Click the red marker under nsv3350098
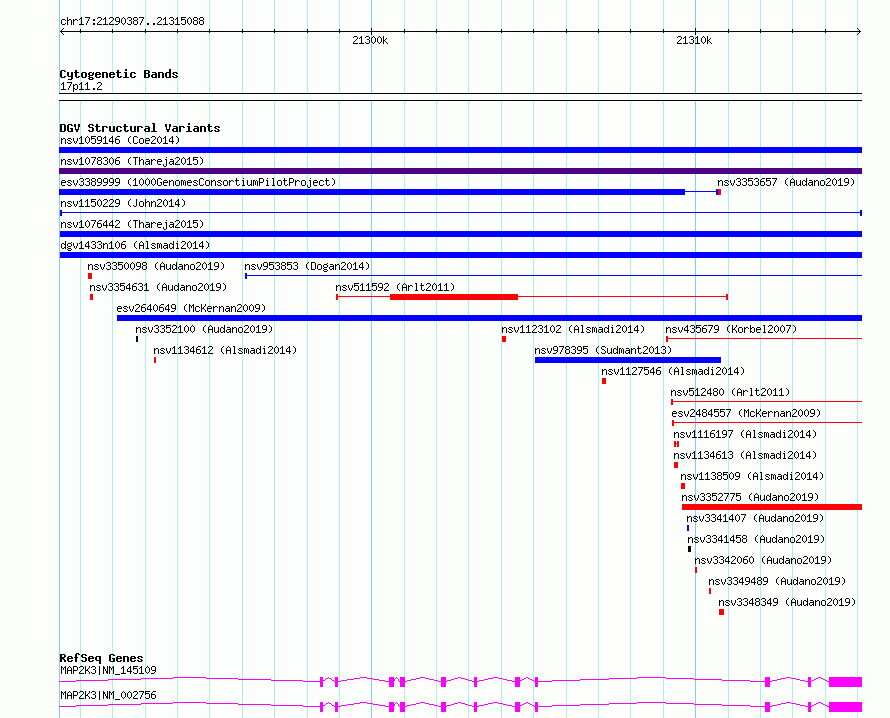 [x=90, y=276]
